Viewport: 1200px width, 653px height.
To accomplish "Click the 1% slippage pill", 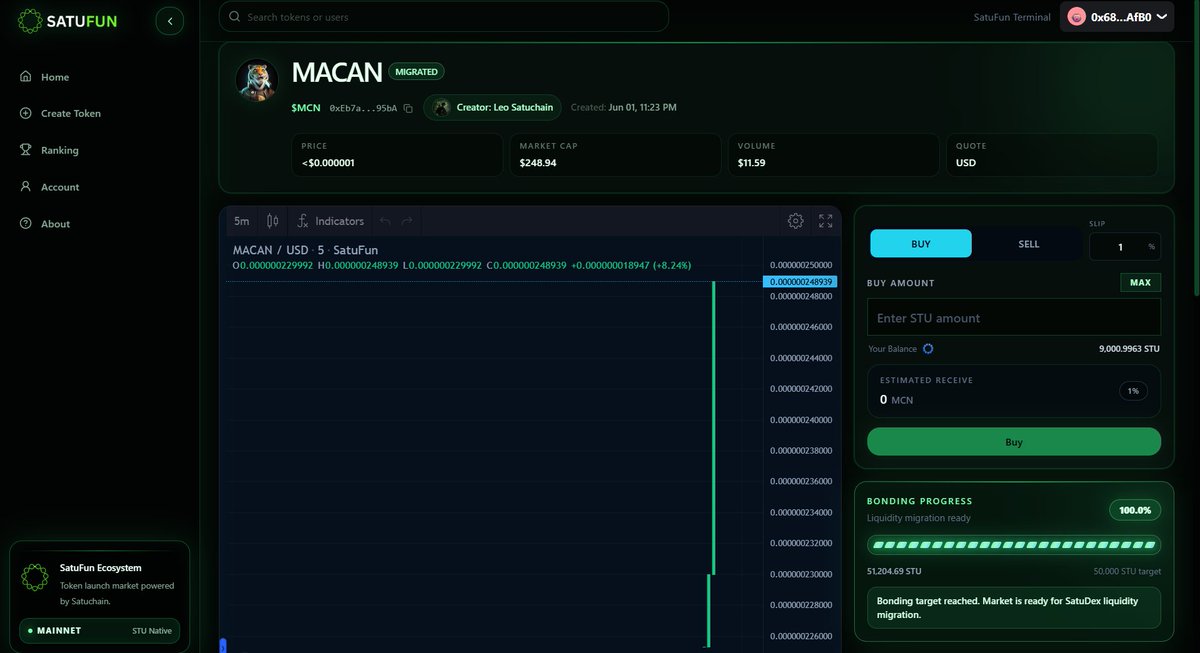I will click(x=1133, y=391).
